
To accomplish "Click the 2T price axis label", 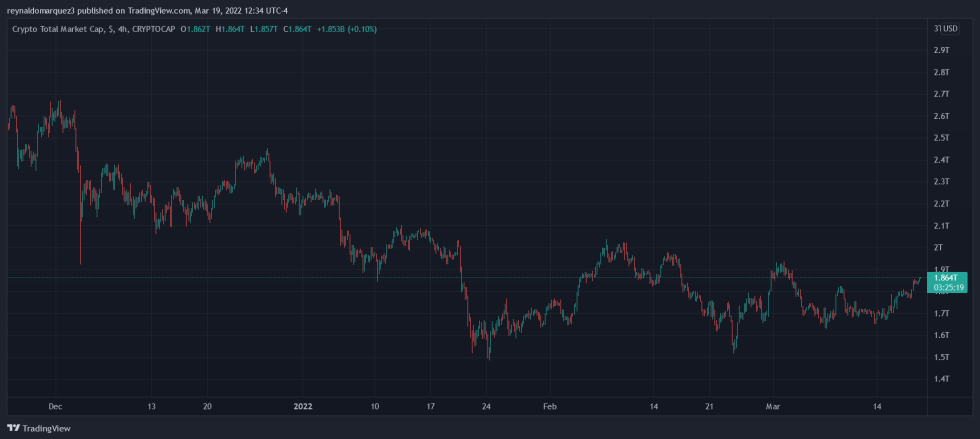I will point(939,248).
